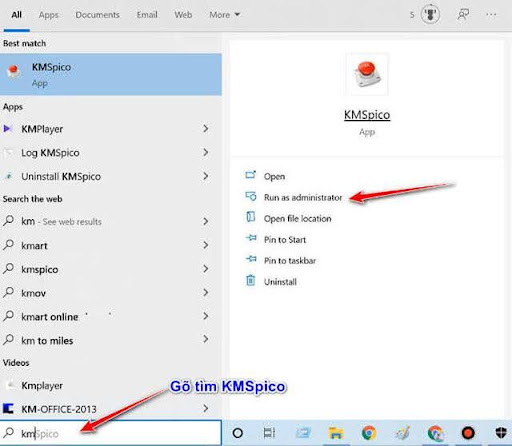Viewport: 512px width, 446px height.
Task: Click the Open file location folder icon
Action: pos(251,217)
